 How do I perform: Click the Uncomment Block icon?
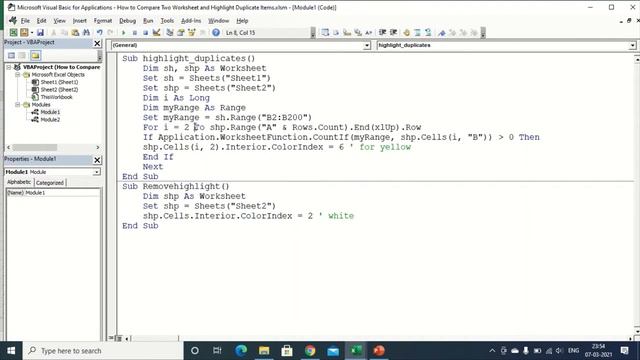point(428,33)
